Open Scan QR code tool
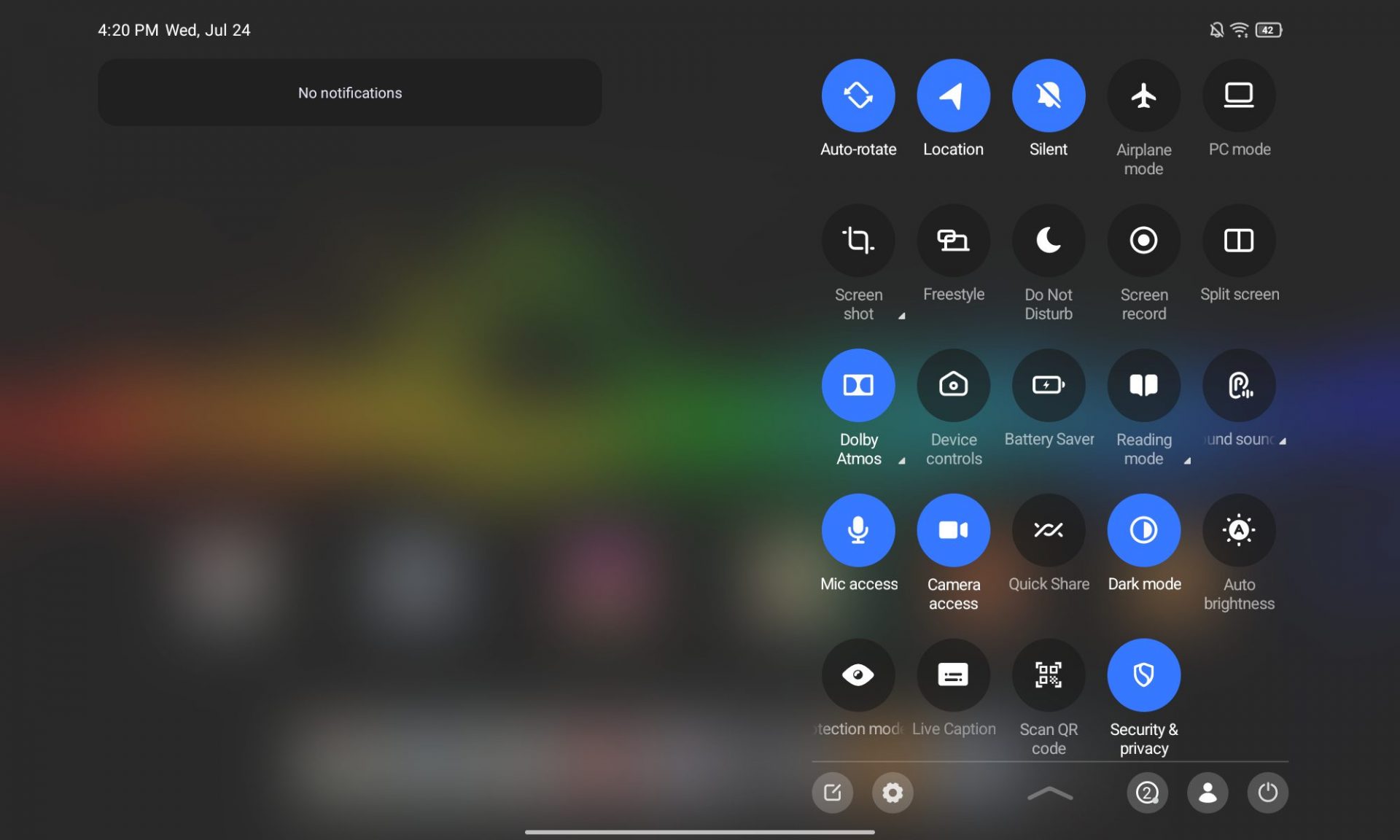 click(1048, 675)
